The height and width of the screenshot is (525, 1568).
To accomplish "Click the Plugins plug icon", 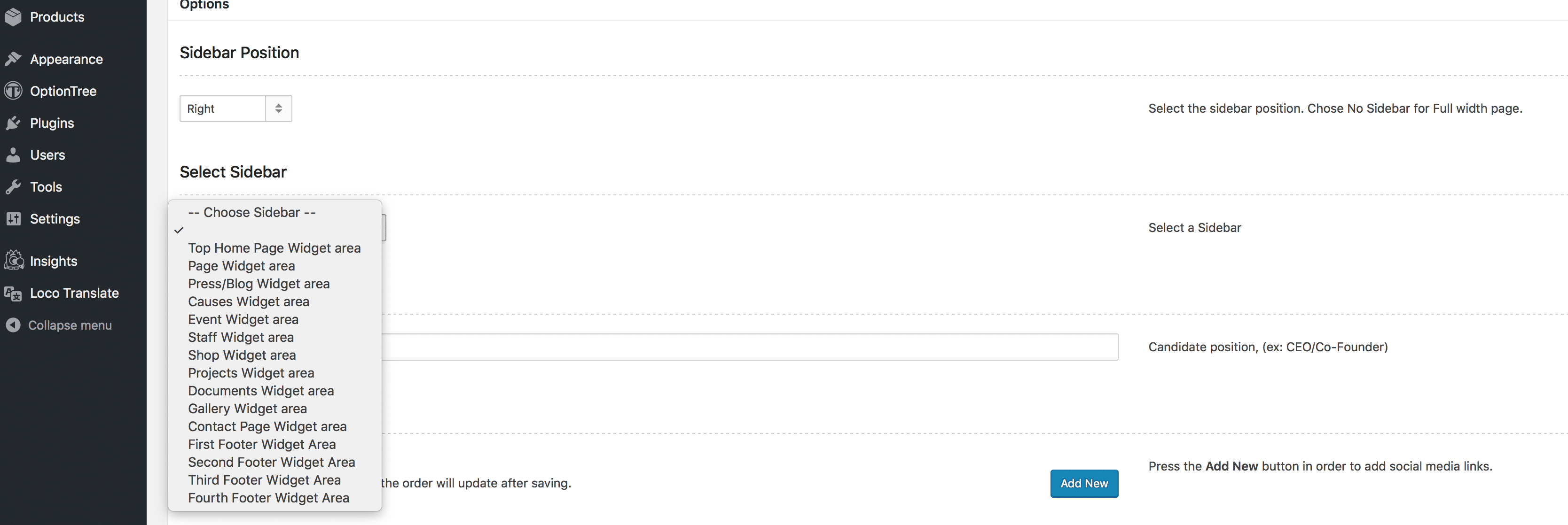I will 13,123.
